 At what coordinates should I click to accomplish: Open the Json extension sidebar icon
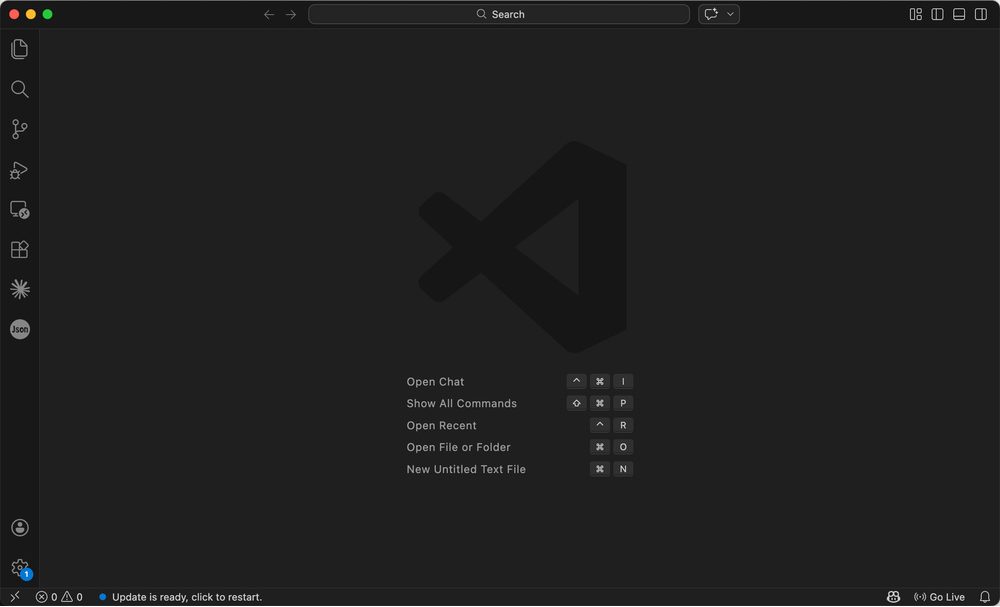click(19, 329)
